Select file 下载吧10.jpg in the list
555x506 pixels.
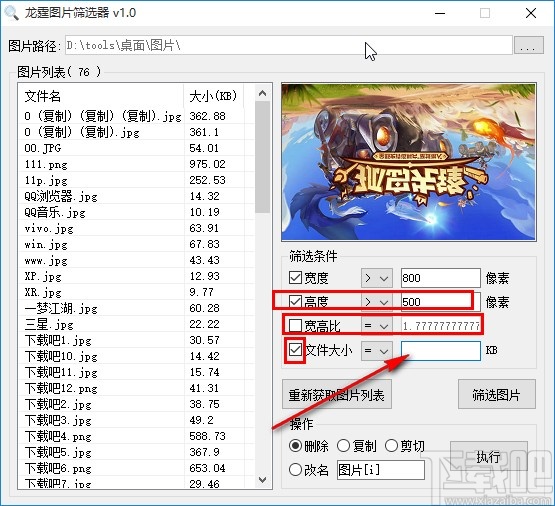coord(61,356)
